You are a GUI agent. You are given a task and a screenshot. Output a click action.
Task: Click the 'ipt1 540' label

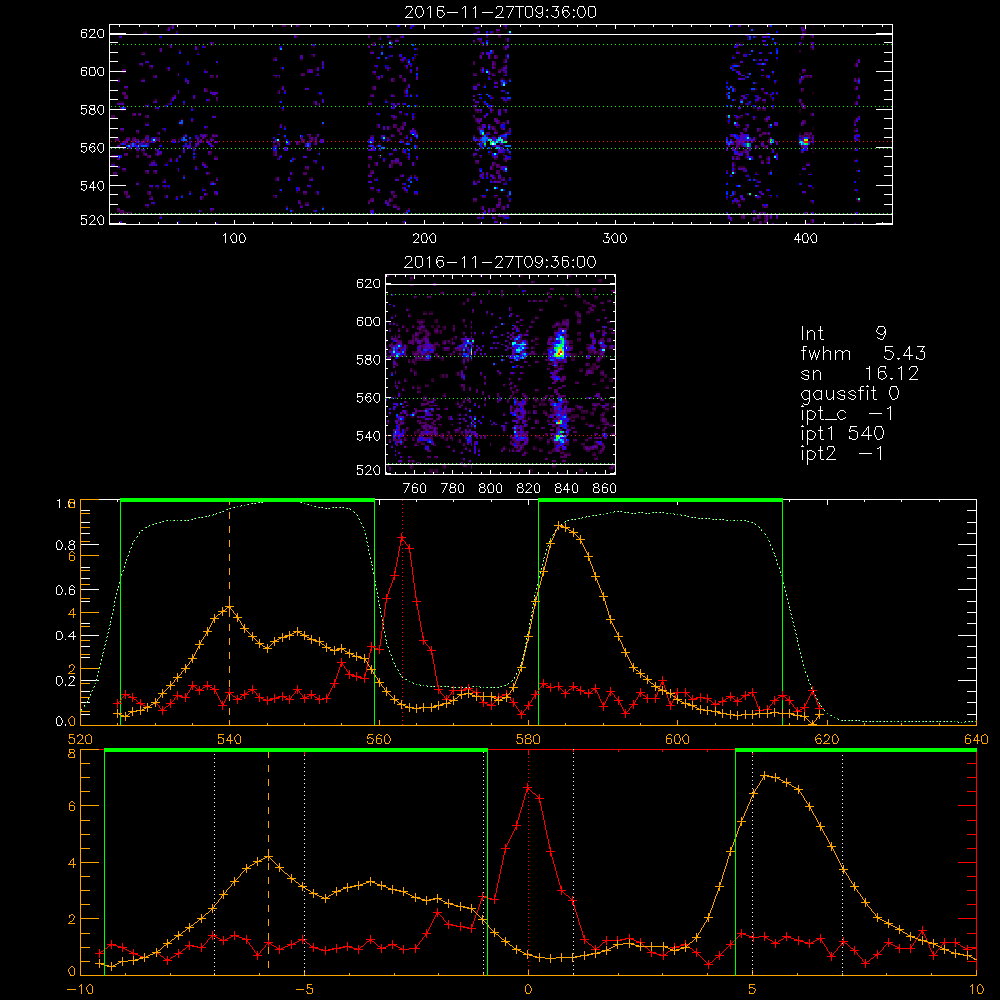(842, 434)
